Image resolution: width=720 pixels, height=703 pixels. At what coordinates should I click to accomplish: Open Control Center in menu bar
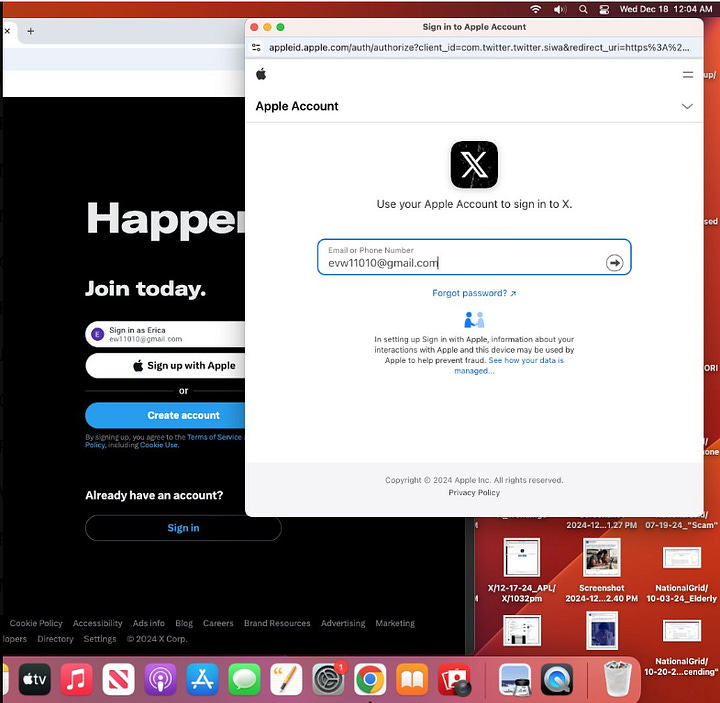click(x=604, y=9)
